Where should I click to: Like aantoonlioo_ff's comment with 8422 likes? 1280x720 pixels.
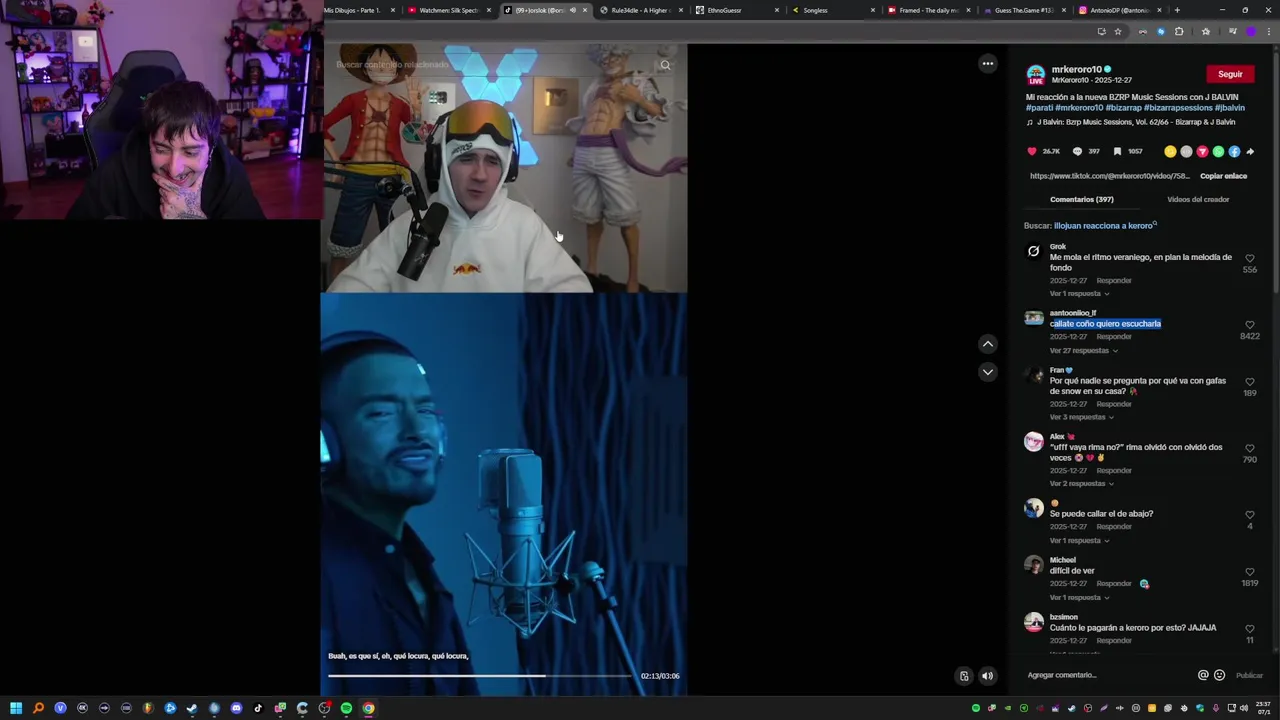(x=1249, y=325)
